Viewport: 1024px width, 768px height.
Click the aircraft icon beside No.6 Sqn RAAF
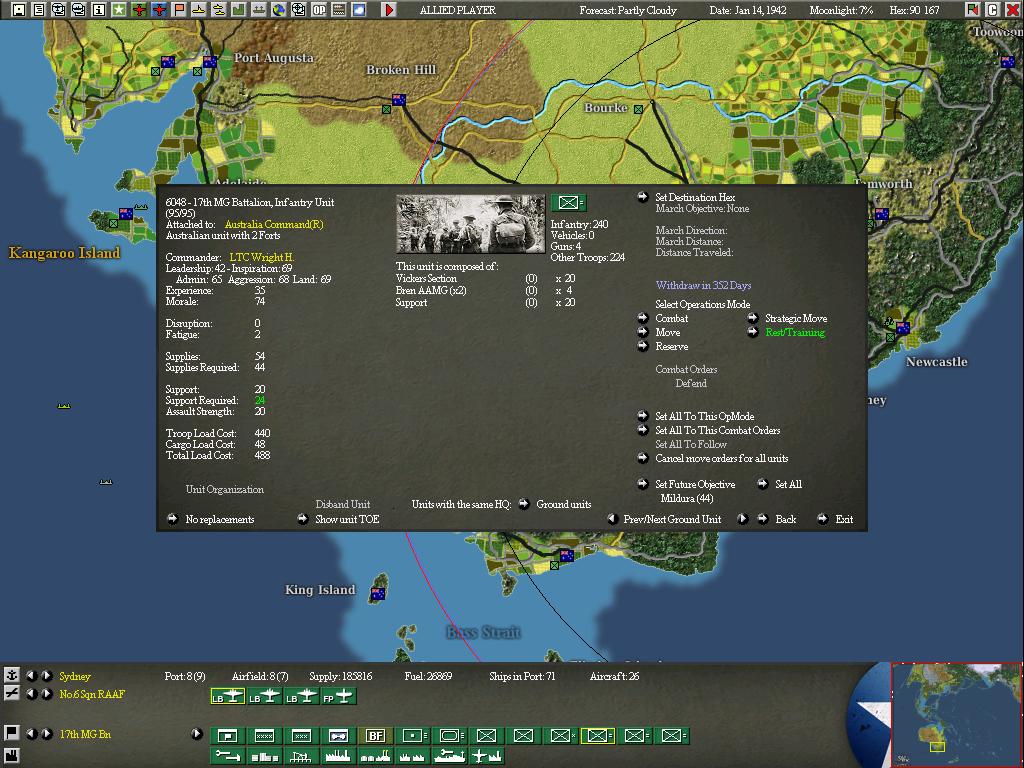(11, 693)
